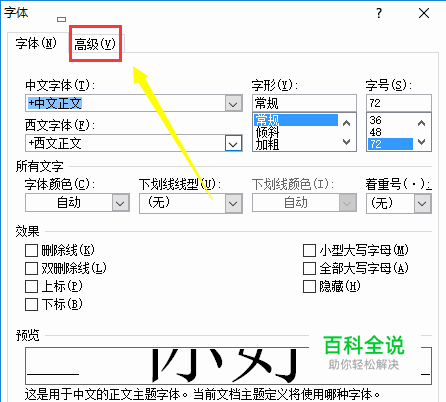Switch to the 高级(V) tab
This screenshot has height=402, width=446.
(95, 44)
